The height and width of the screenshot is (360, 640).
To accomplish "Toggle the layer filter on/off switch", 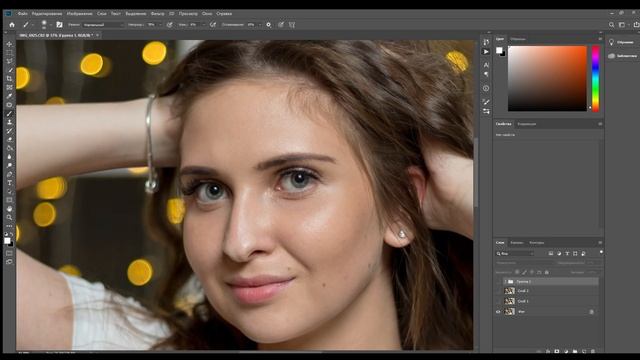I will (x=601, y=252).
